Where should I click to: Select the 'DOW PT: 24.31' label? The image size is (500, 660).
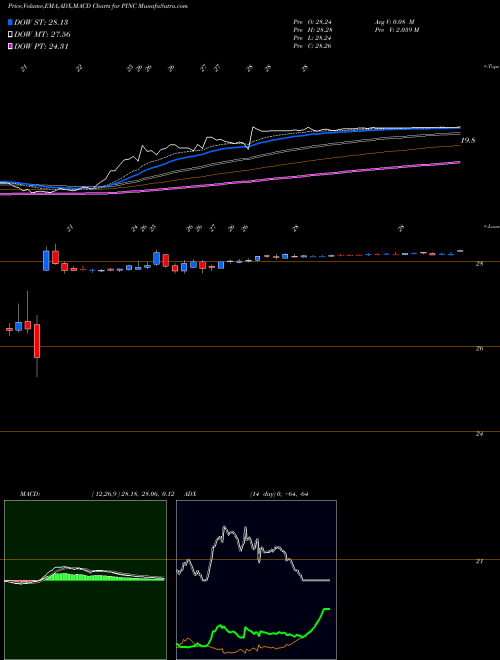pos(41,47)
